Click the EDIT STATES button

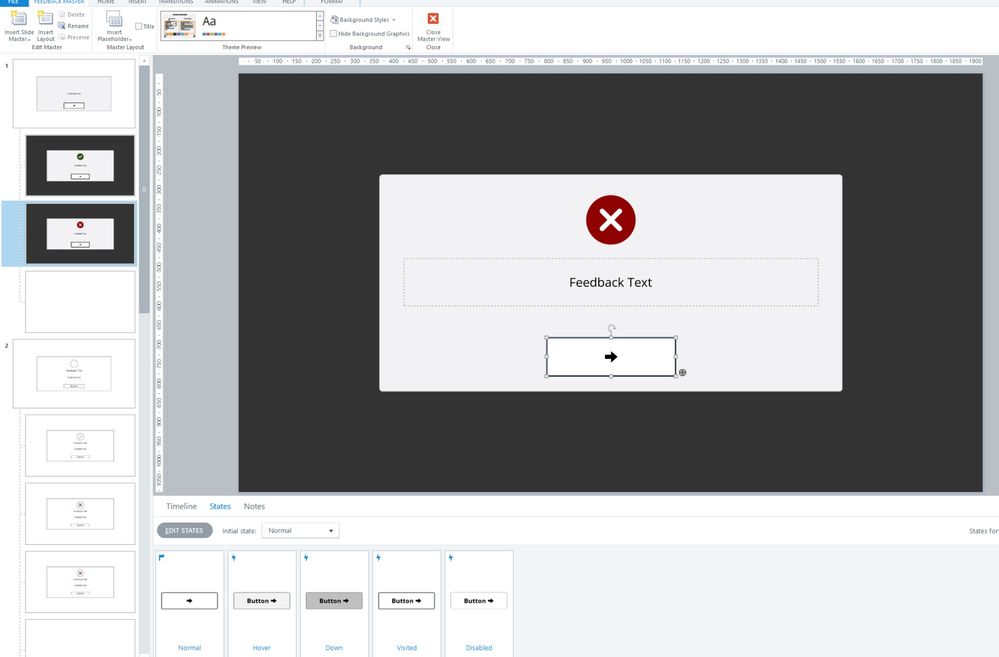coord(185,530)
